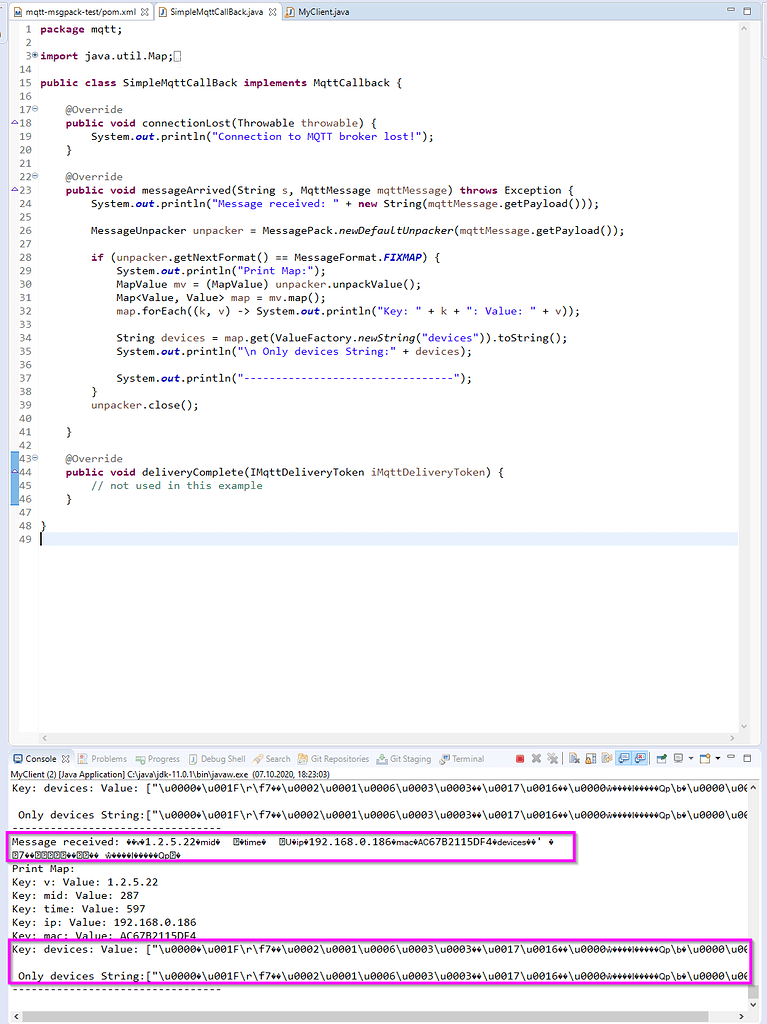This screenshot has height=1024, width=767.
Task: Click the override marker on line 23
Action: (x=14, y=189)
